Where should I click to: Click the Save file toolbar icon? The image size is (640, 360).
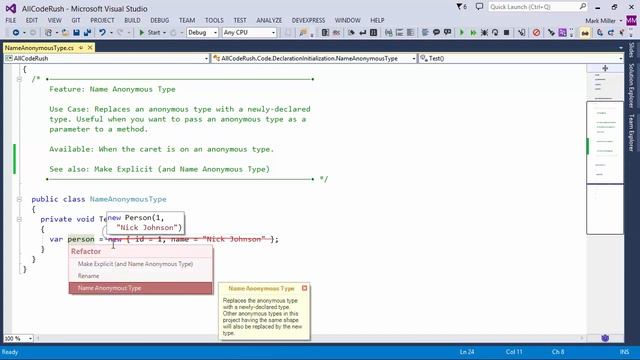(x=76, y=32)
